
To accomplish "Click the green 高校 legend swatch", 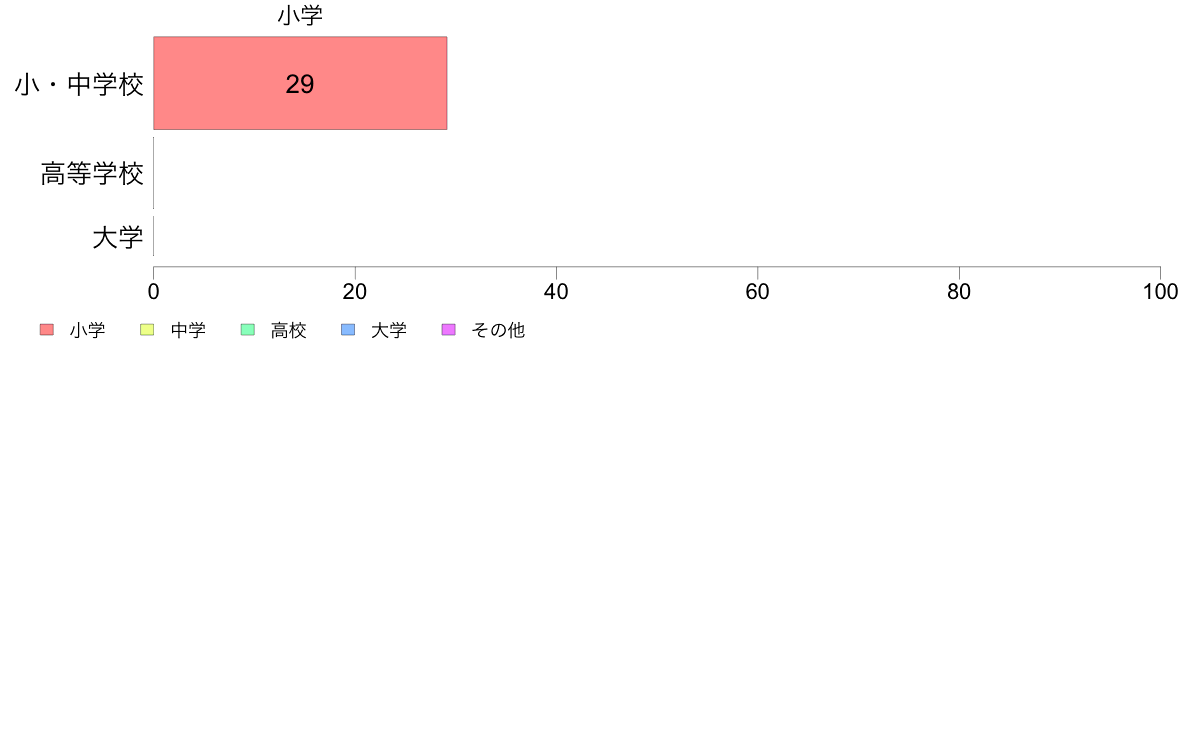I will point(248,330).
